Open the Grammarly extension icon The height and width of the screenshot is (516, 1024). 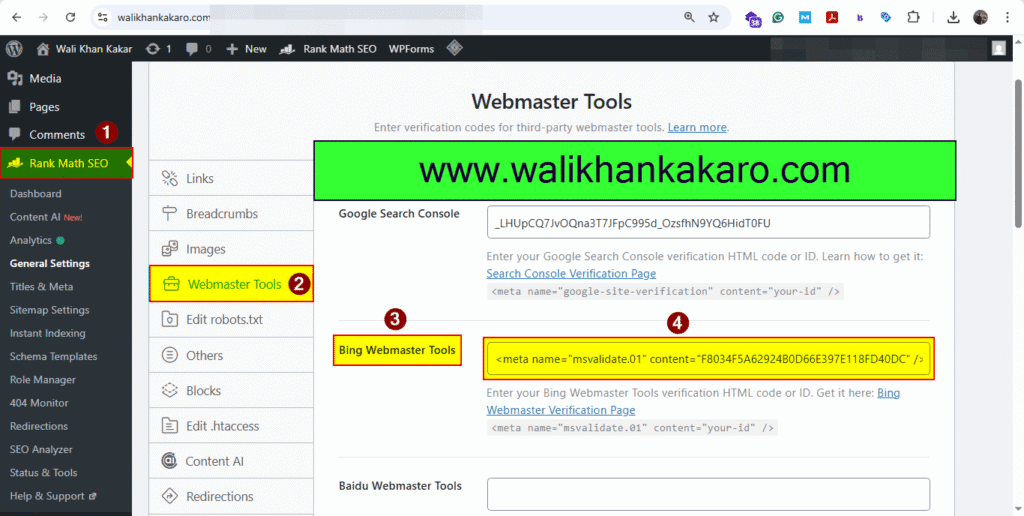[x=778, y=18]
